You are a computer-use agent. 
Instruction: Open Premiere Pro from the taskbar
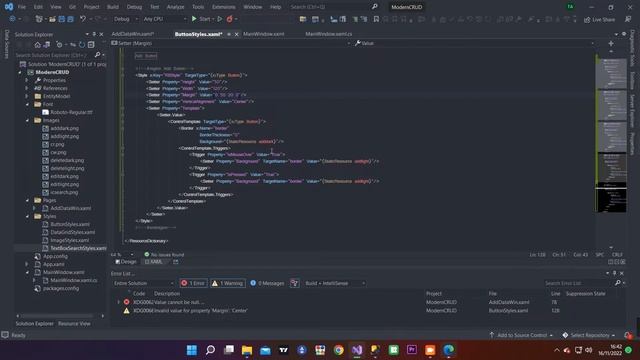(411, 350)
